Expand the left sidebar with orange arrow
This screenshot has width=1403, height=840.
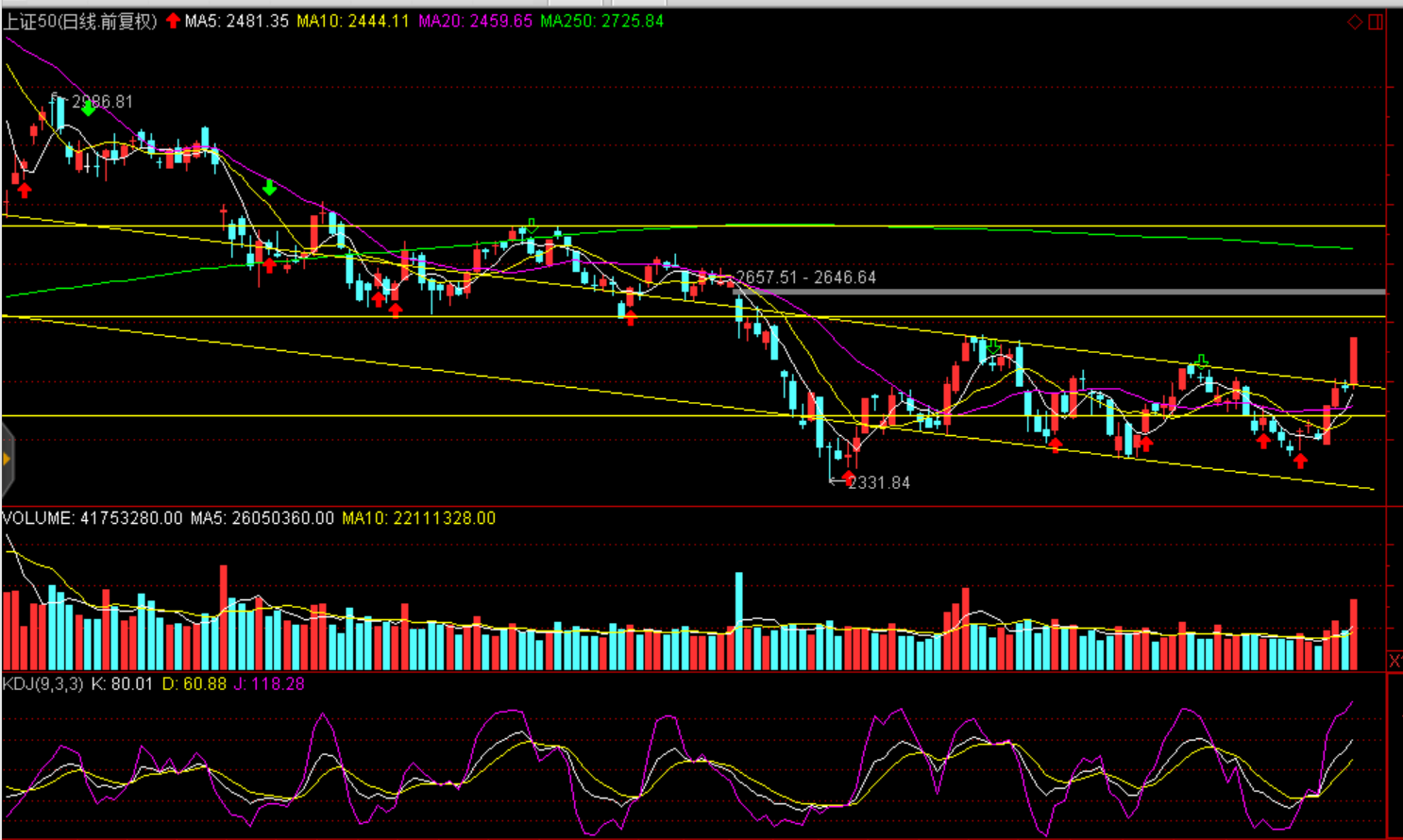7,460
